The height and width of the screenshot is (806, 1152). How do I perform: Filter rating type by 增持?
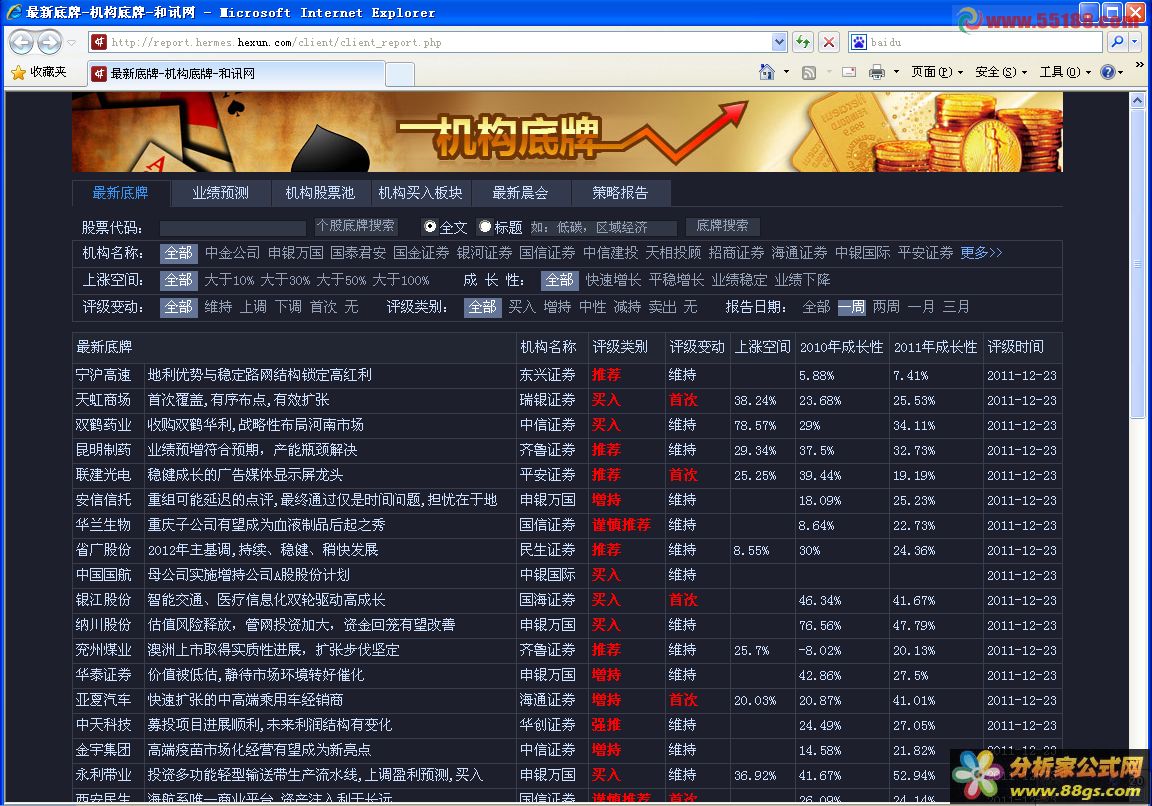pyautogui.click(x=557, y=307)
